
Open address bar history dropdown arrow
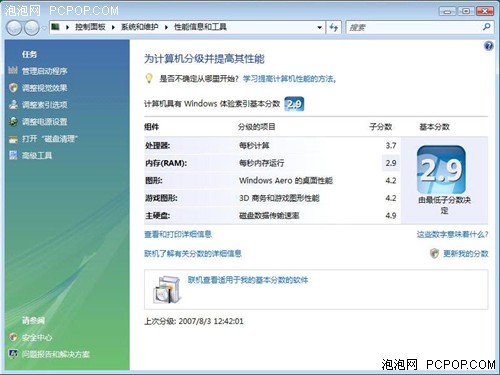tap(319, 27)
